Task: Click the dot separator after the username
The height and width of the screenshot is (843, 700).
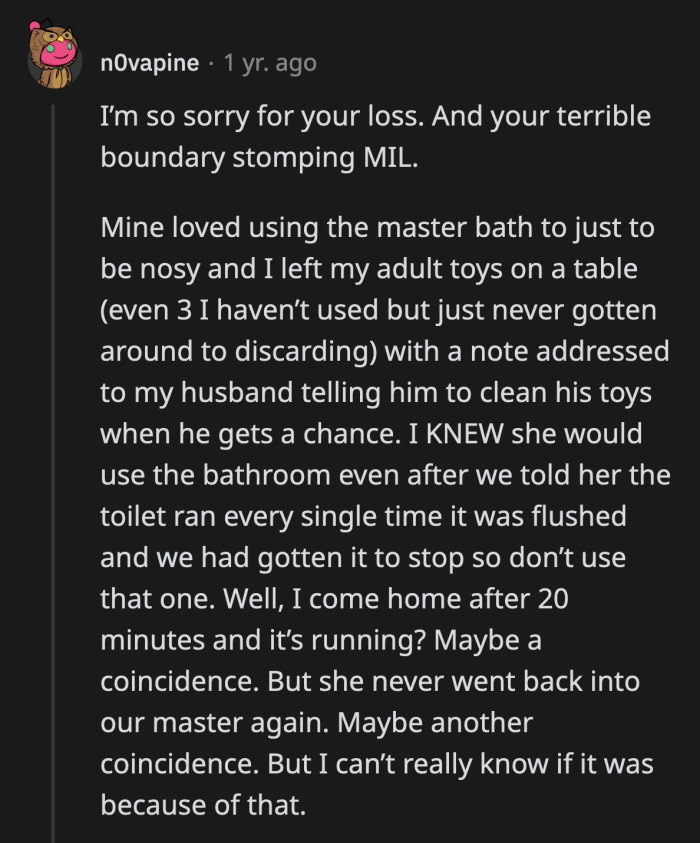Action: 211,64
